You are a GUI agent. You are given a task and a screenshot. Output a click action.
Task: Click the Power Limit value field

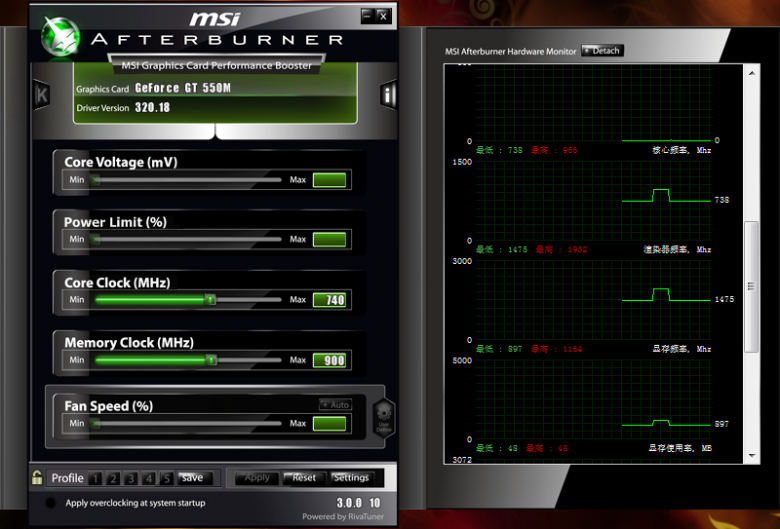329,239
